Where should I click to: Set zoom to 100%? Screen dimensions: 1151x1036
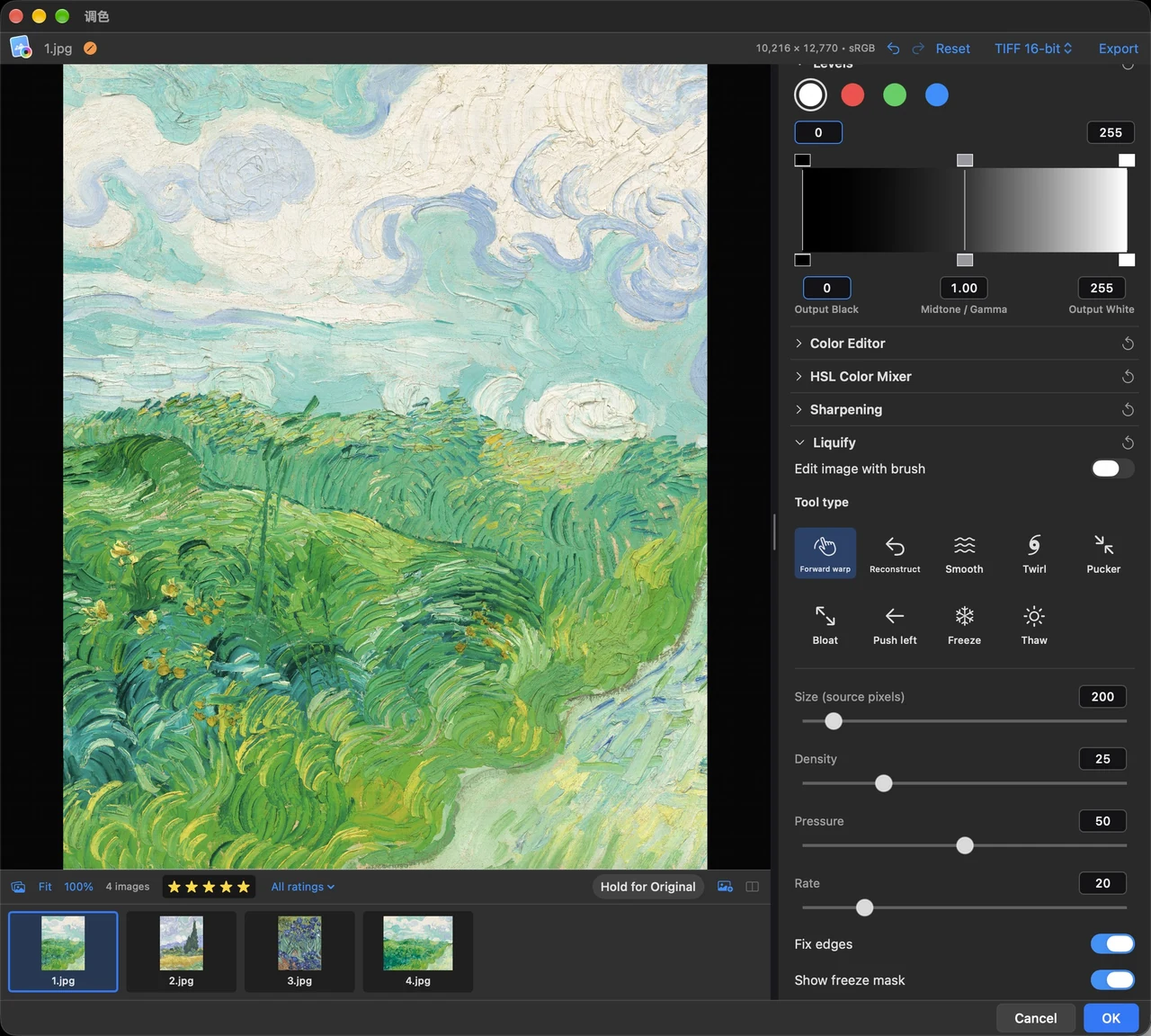point(78,887)
